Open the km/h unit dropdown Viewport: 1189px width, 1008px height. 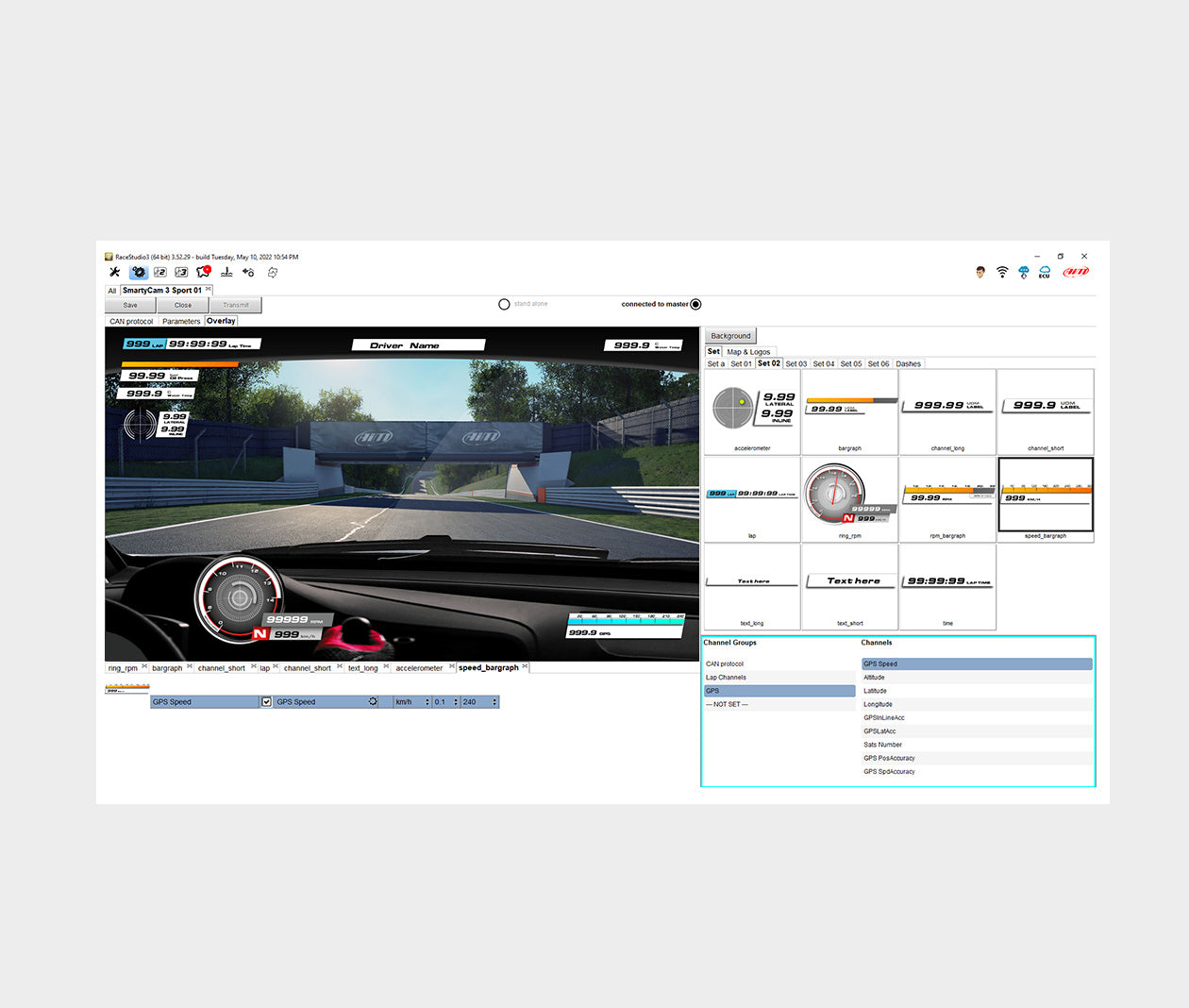[412, 702]
